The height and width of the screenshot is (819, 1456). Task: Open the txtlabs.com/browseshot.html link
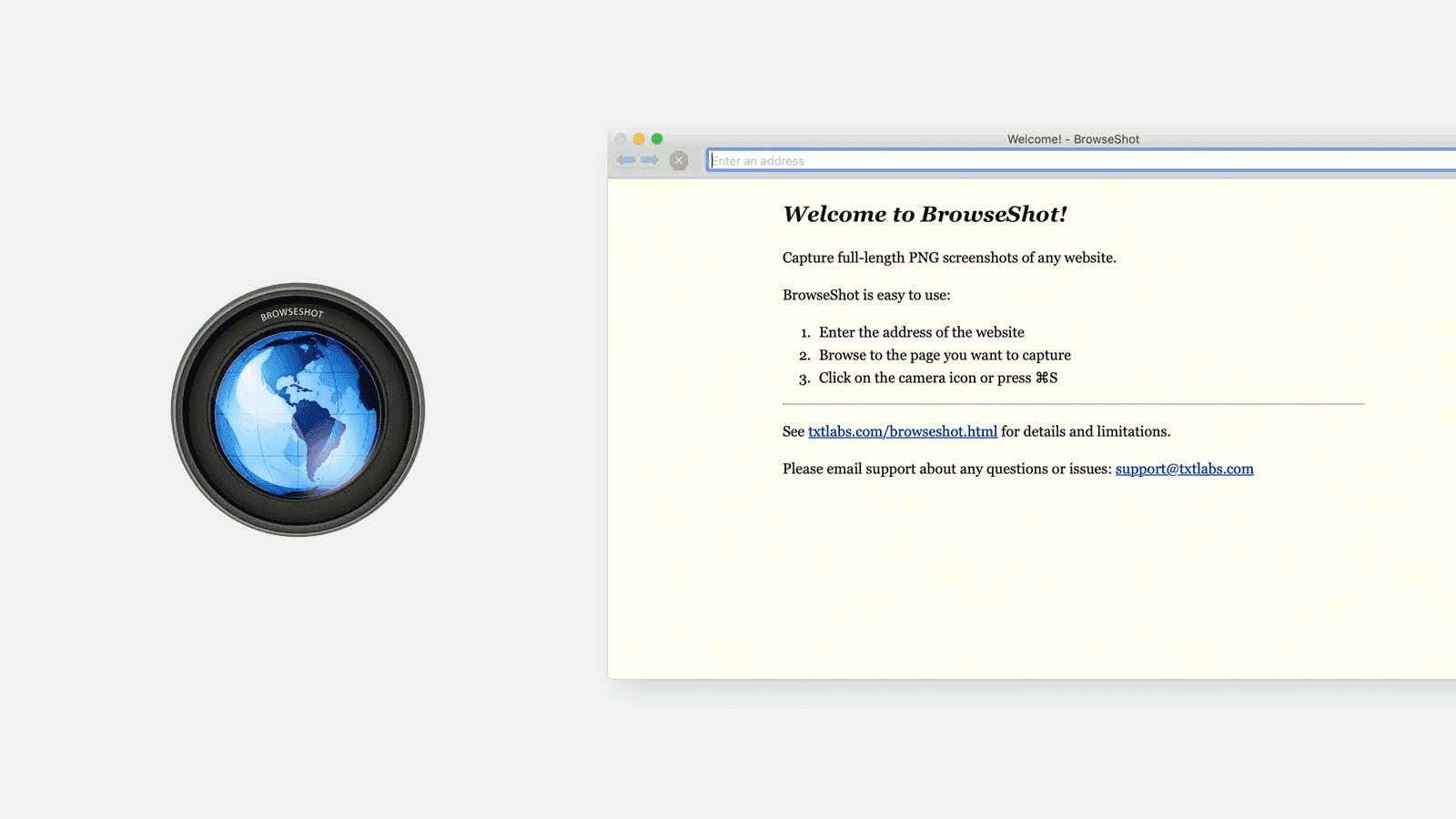tap(903, 431)
